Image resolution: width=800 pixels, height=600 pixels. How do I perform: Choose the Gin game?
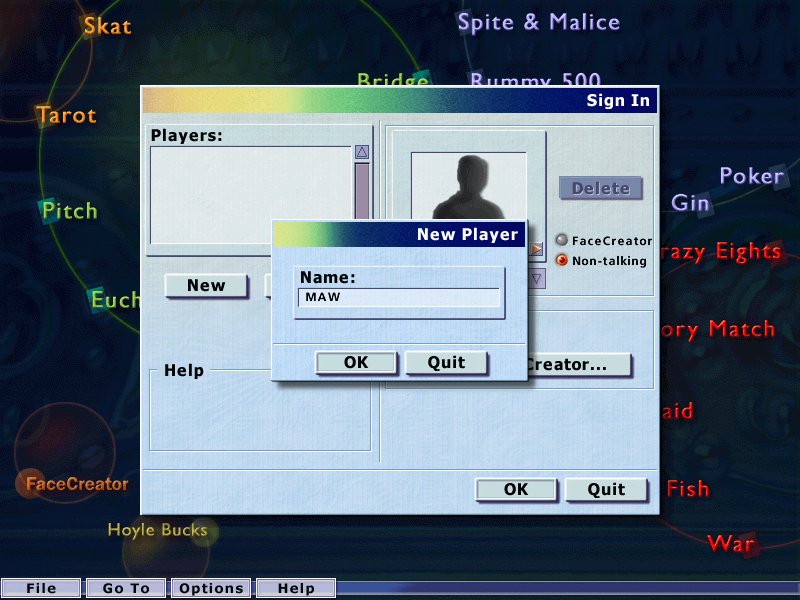(690, 203)
